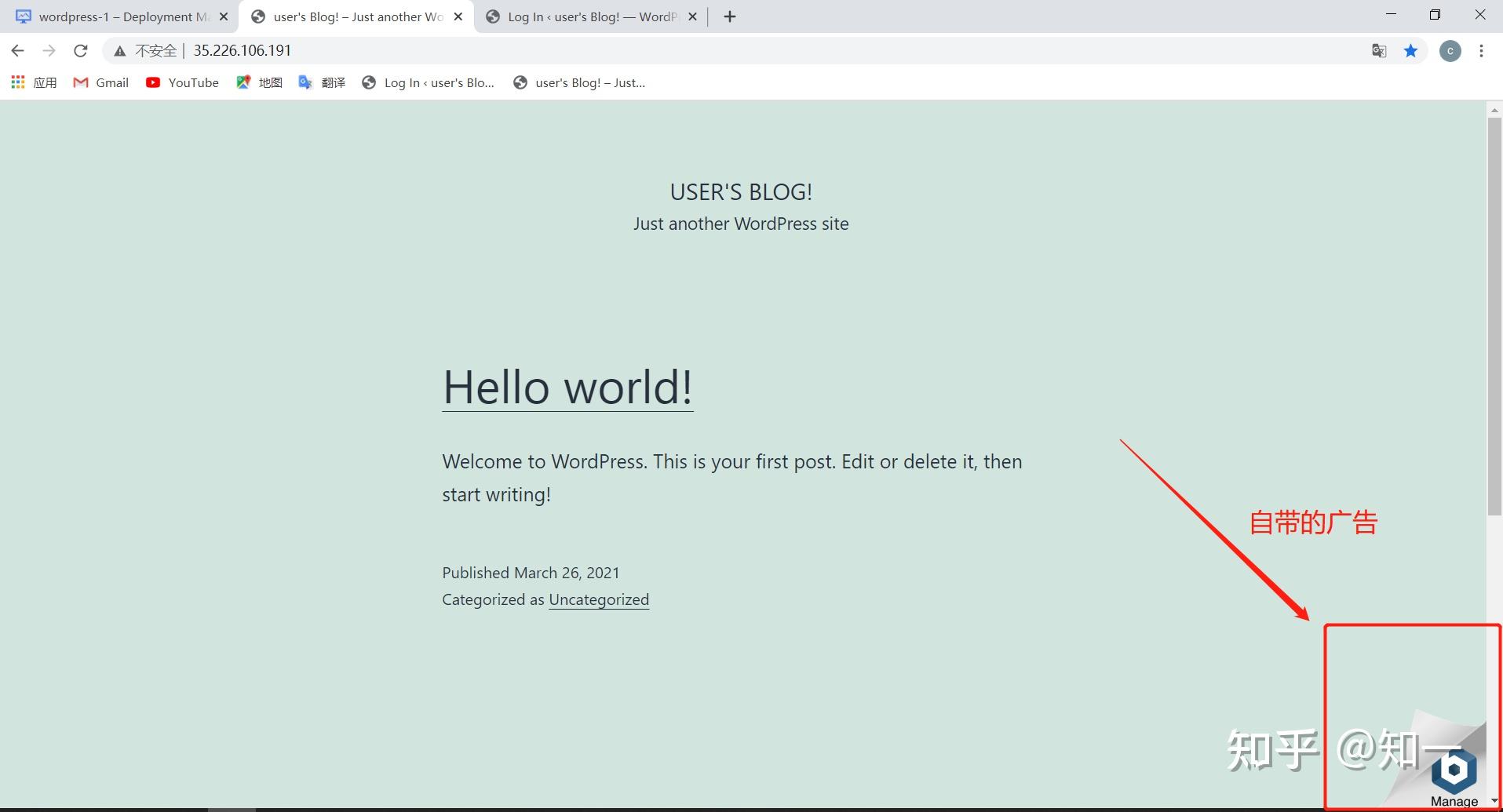Close the user's Blog! tab
Screen dimensions: 1503x812
pyautogui.click(x=458, y=16)
